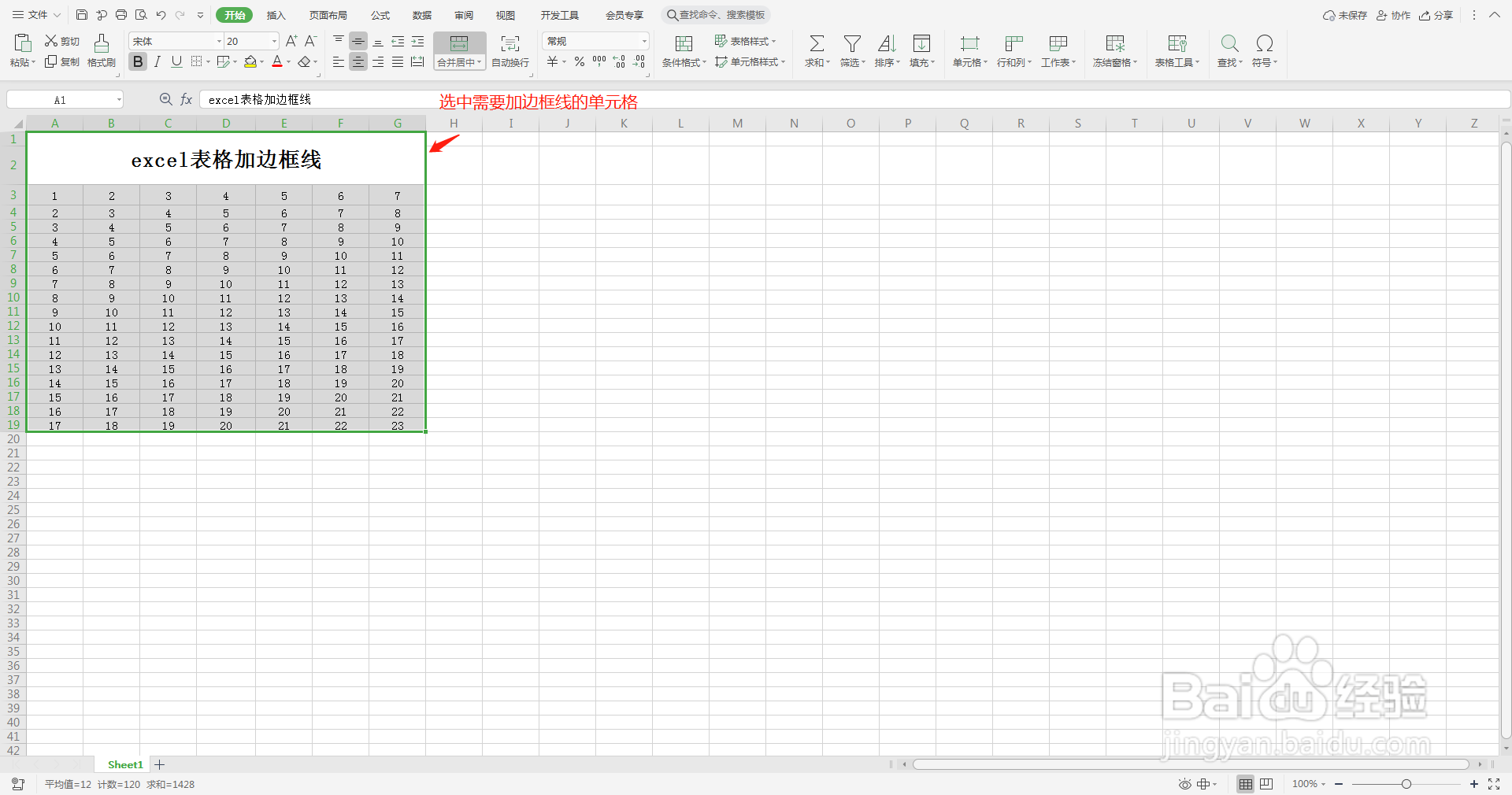Click the eye protection mode icon in status bar
1512x795 pixels.
point(1184,784)
